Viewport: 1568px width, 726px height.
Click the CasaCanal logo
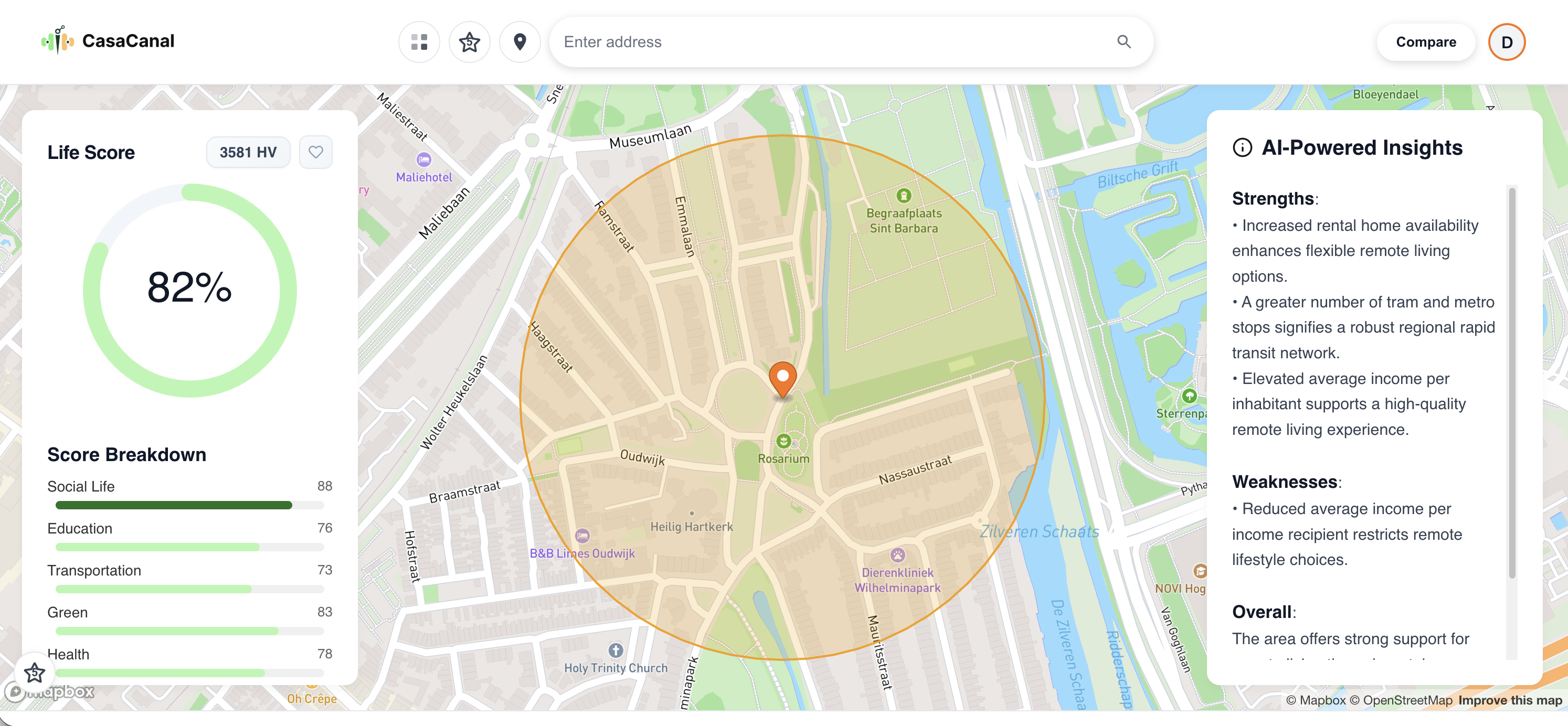(108, 41)
